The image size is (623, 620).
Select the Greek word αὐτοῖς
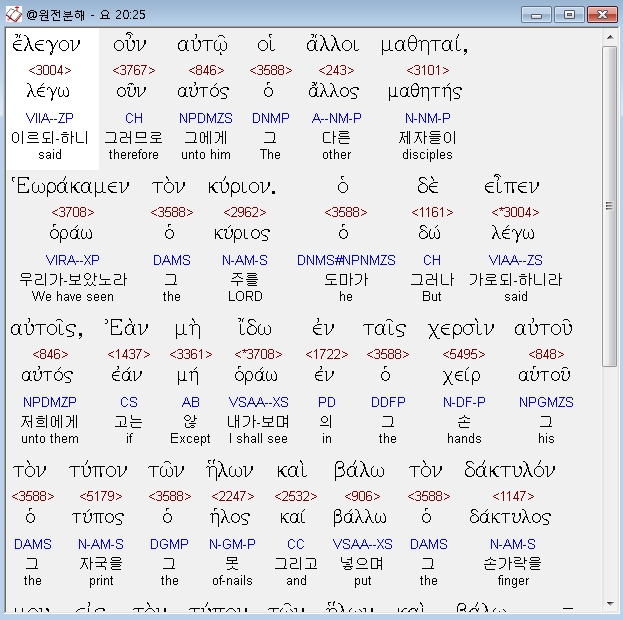coord(46,328)
